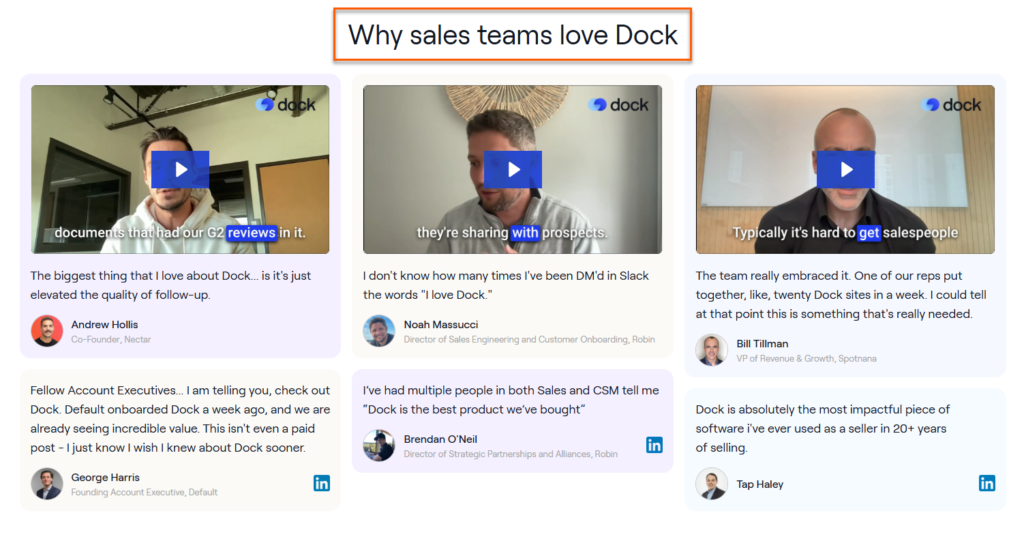Play Bill Tillman's video testimonial
The image size is (1024, 537).
click(x=846, y=170)
